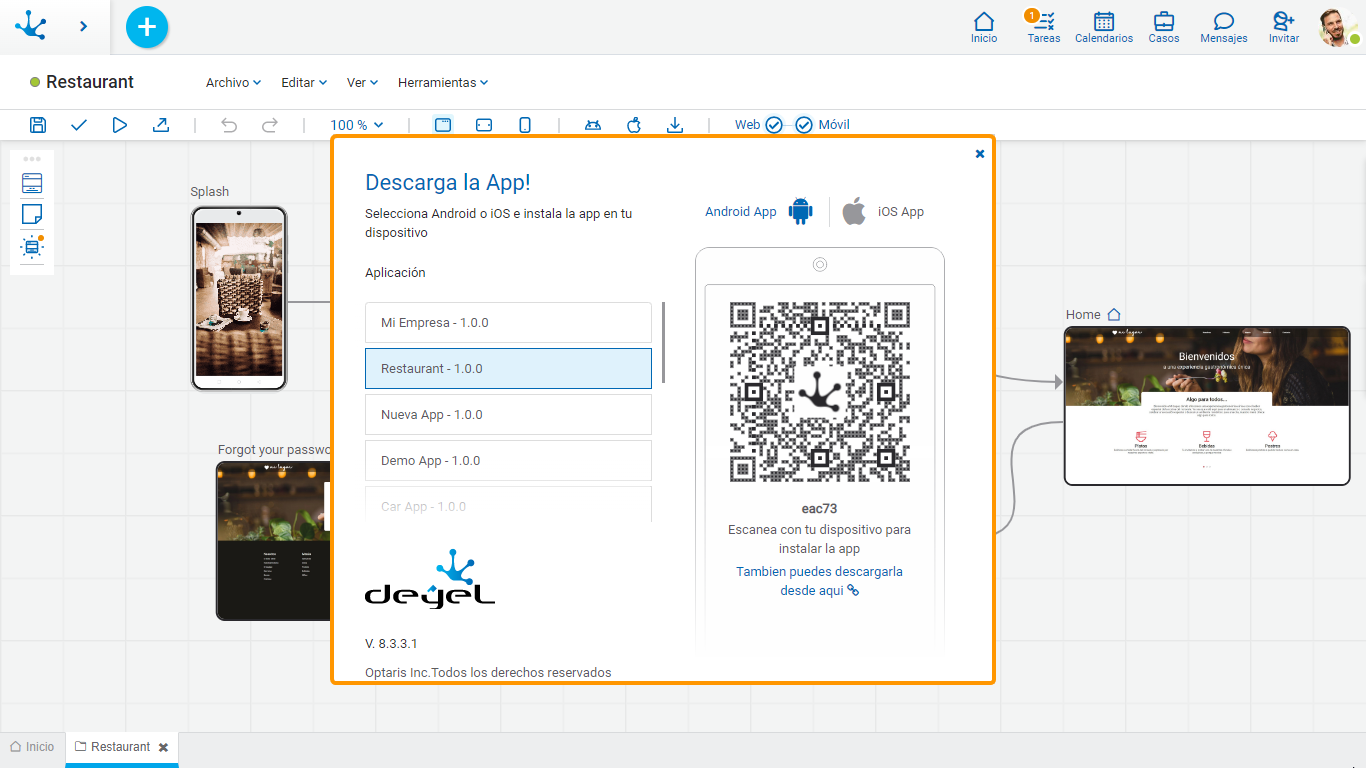Click the component icon with orange dot
Image resolution: width=1366 pixels, height=768 pixels.
[x=32, y=246]
